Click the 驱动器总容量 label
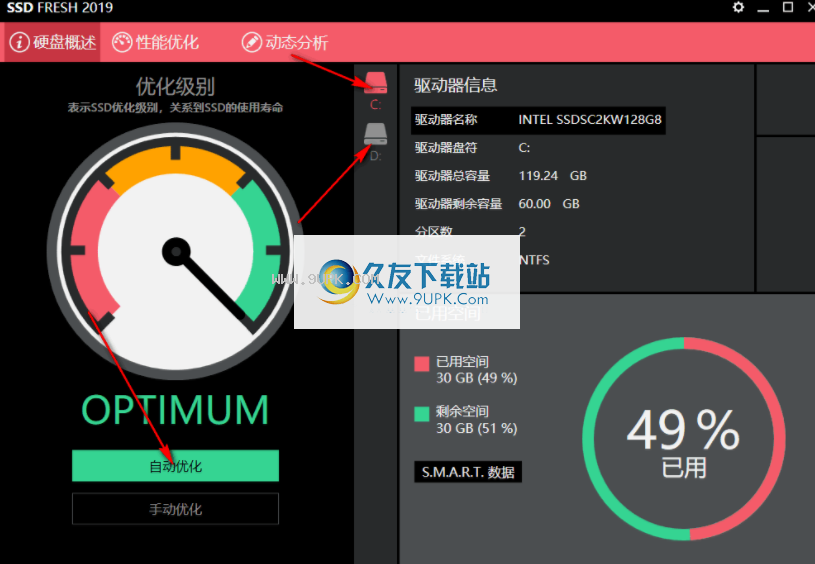This screenshot has height=564, width=815. coord(452,176)
